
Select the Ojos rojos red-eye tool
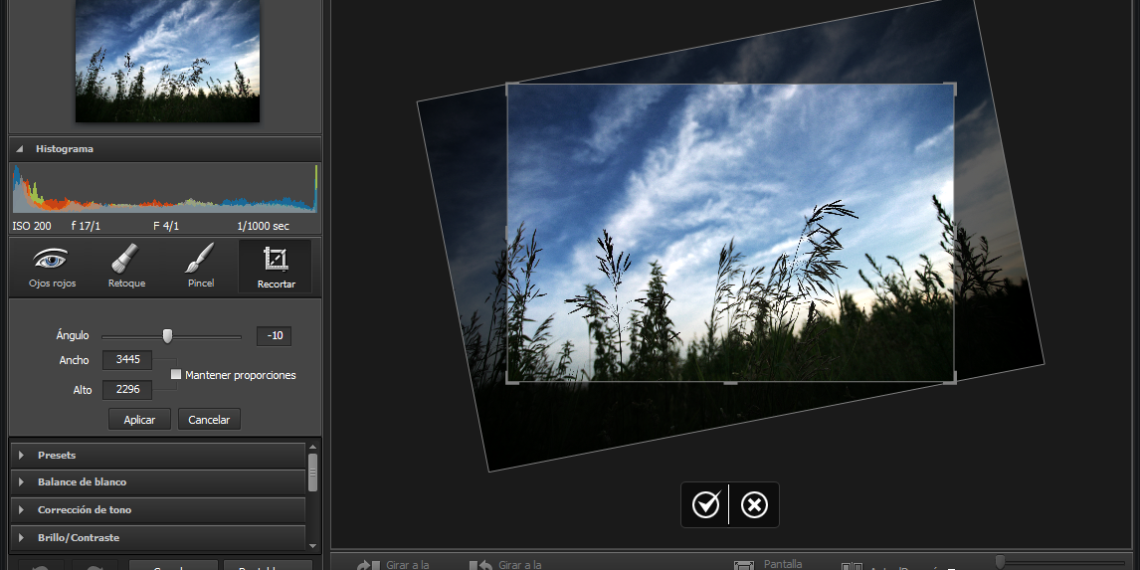click(52, 266)
